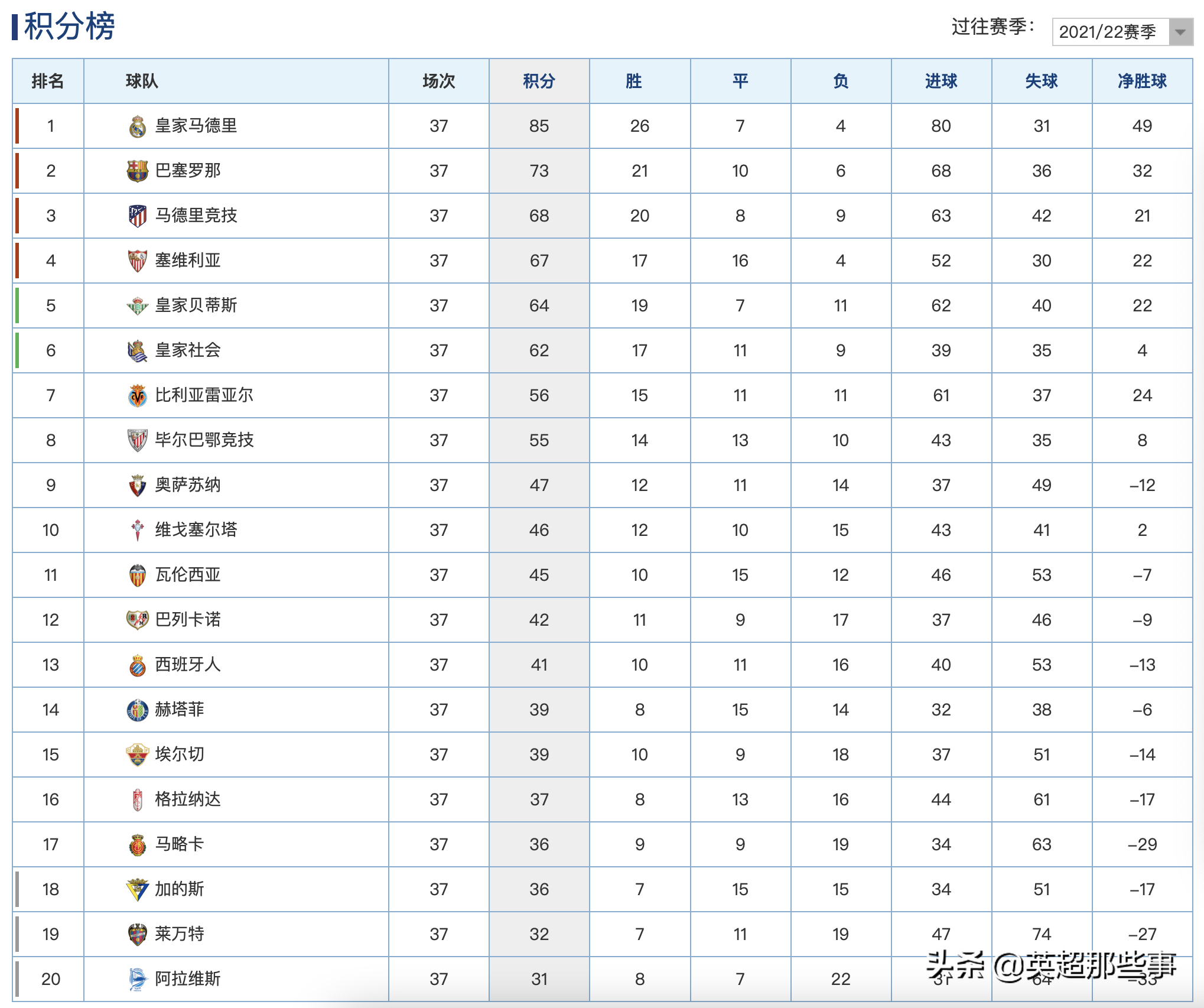The height and width of the screenshot is (1008, 1204).
Task: Click the Elche crest by 埃尔切
Action: tap(138, 755)
